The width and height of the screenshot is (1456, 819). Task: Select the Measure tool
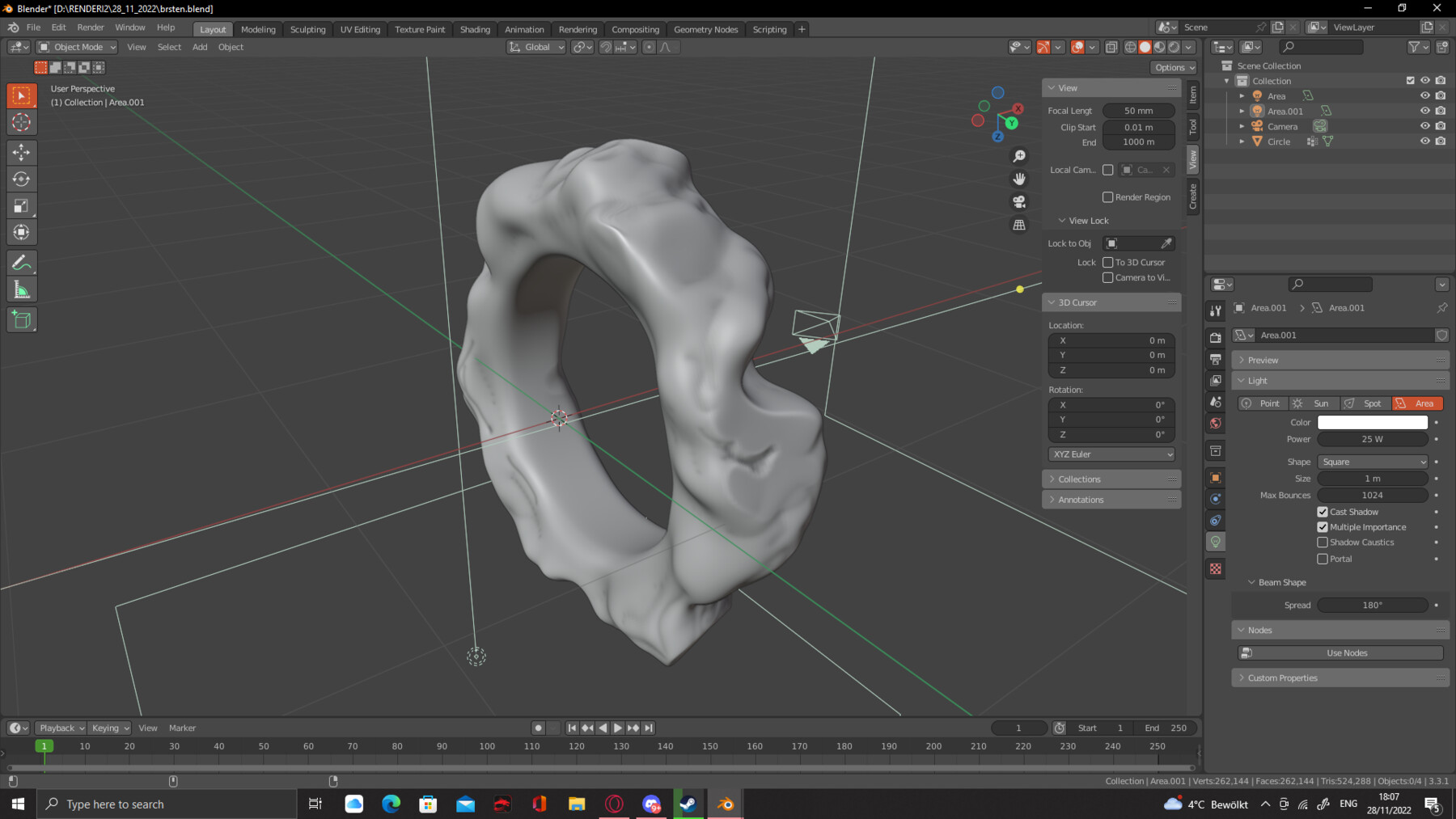(22, 288)
